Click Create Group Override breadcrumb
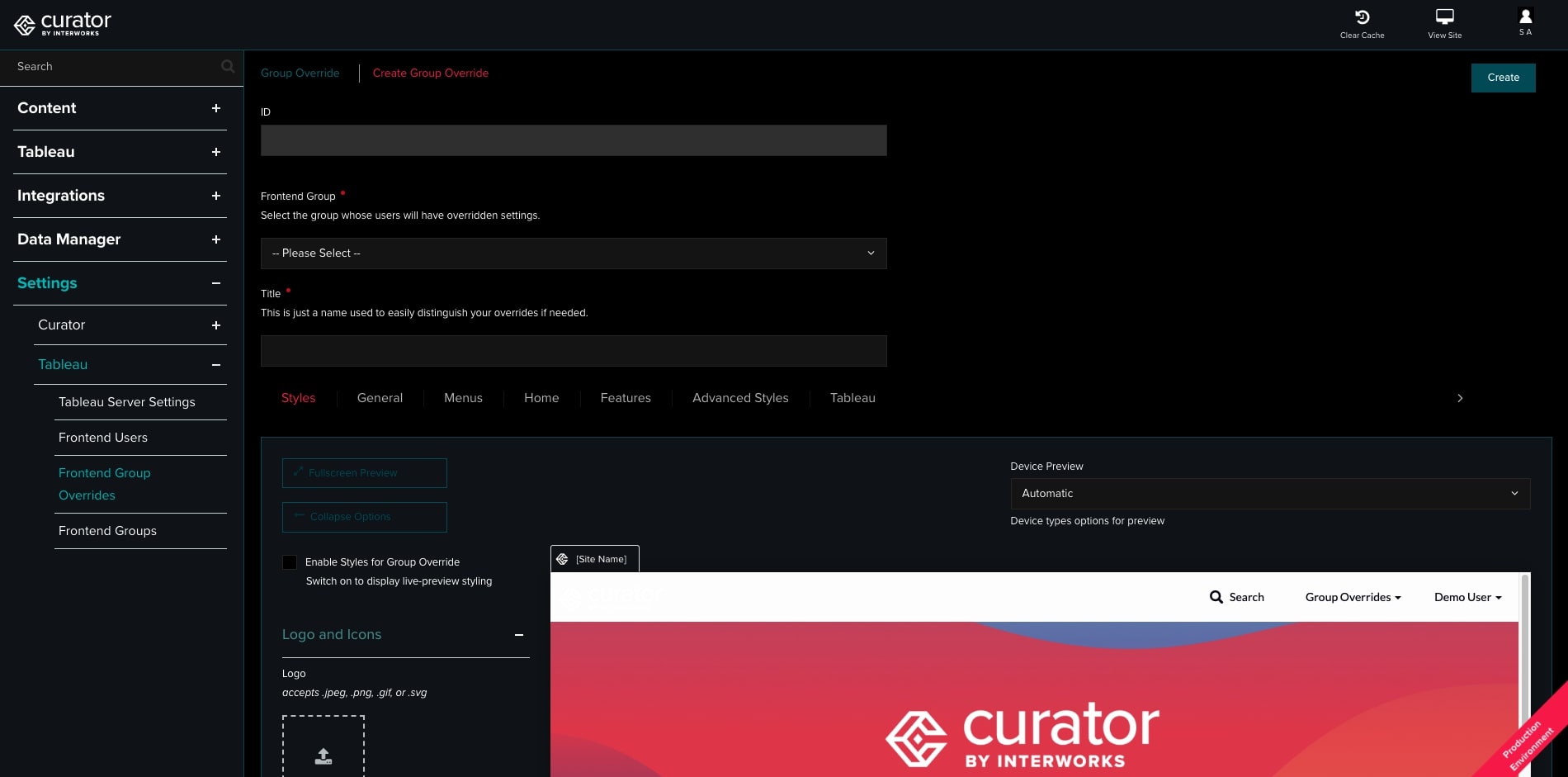This screenshot has height=777, width=1568. (x=431, y=73)
